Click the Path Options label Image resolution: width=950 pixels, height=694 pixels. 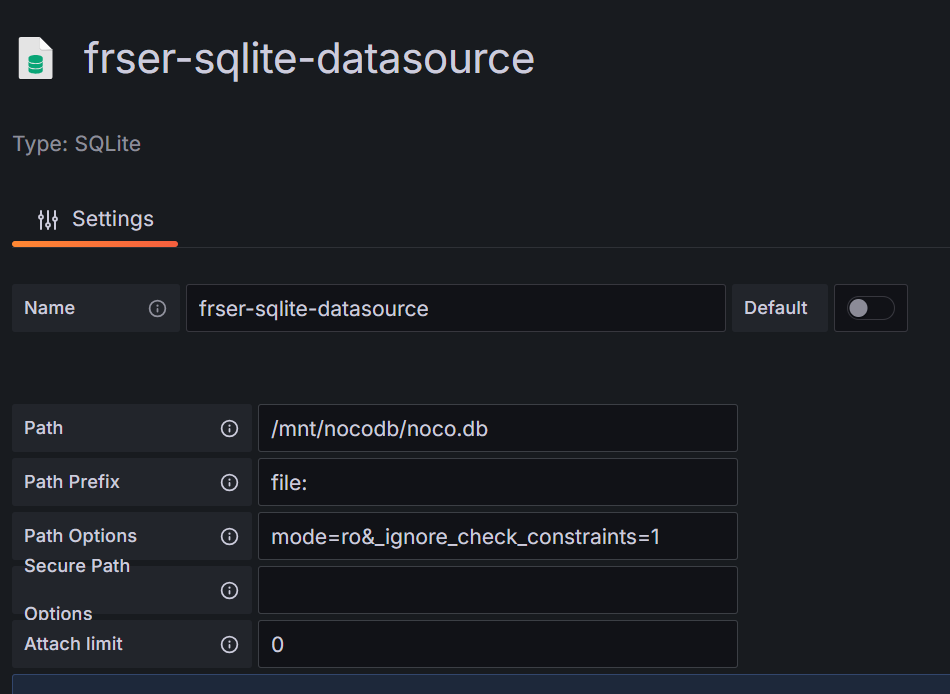coord(80,536)
